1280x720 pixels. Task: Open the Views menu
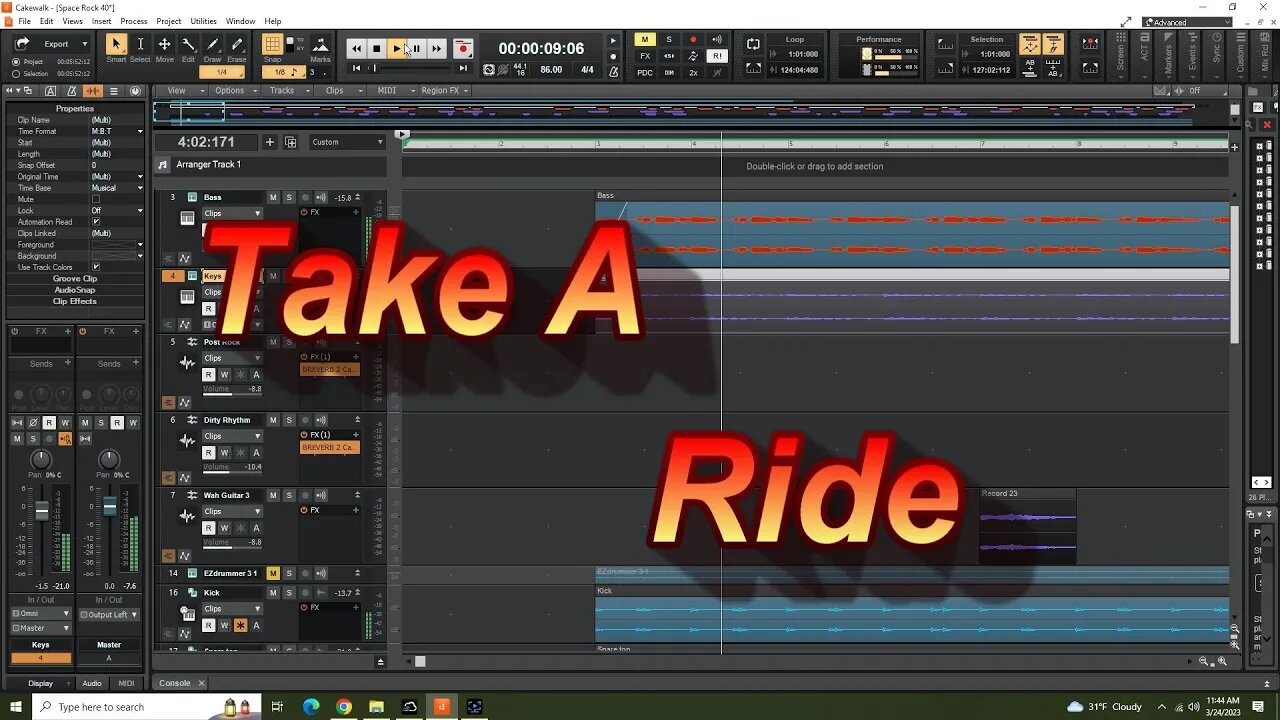72,21
